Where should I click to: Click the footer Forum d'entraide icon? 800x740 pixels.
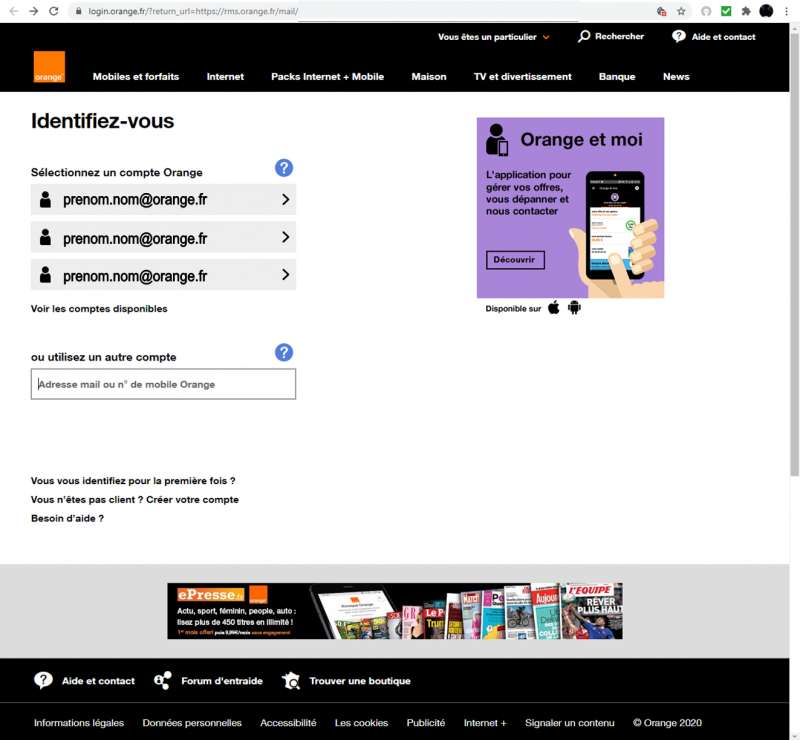point(163,680)
